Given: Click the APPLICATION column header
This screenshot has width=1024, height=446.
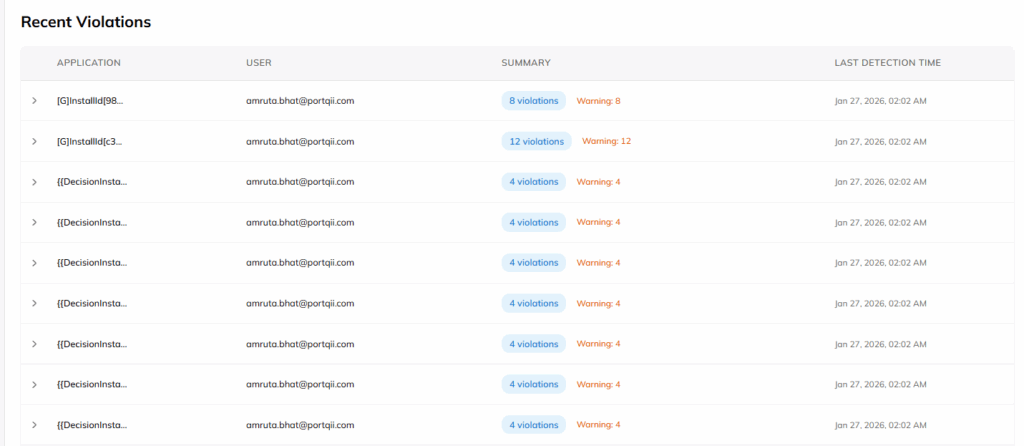Looking at the screenshot, I should coord(89,63).
